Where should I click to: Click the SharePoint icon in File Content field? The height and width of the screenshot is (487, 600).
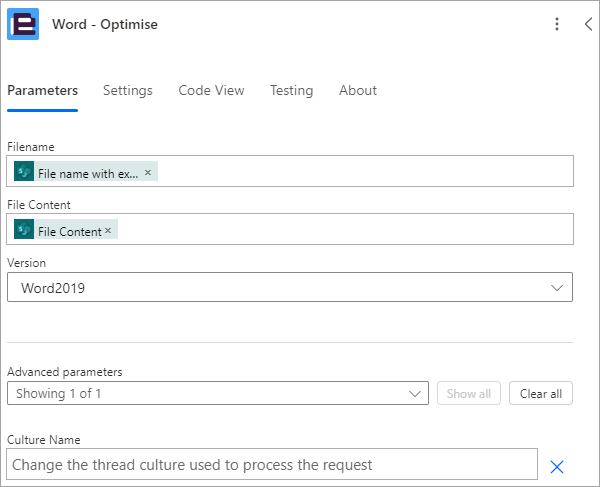pyautogui.click(x=24, y=229)
